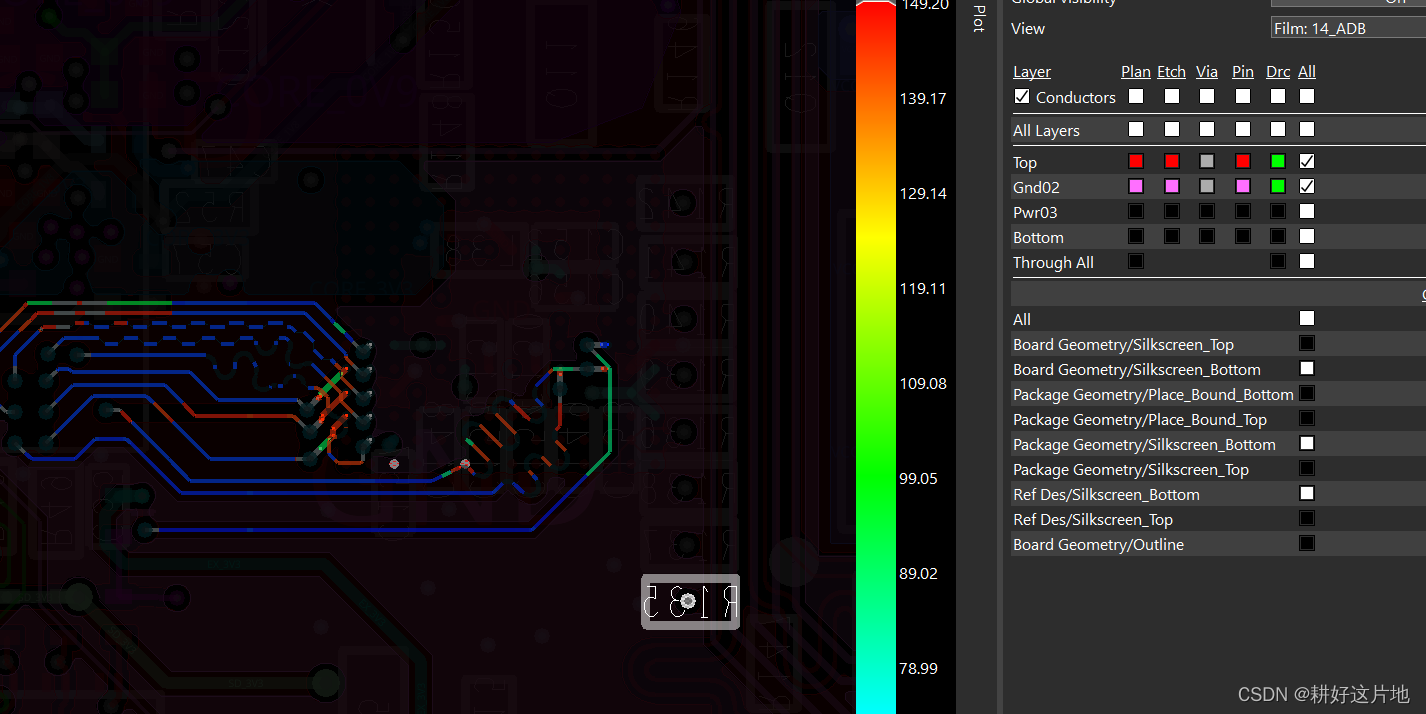Click the Etch column header link
Screen dimensions: 1426x714
[x=1171, y=71]
